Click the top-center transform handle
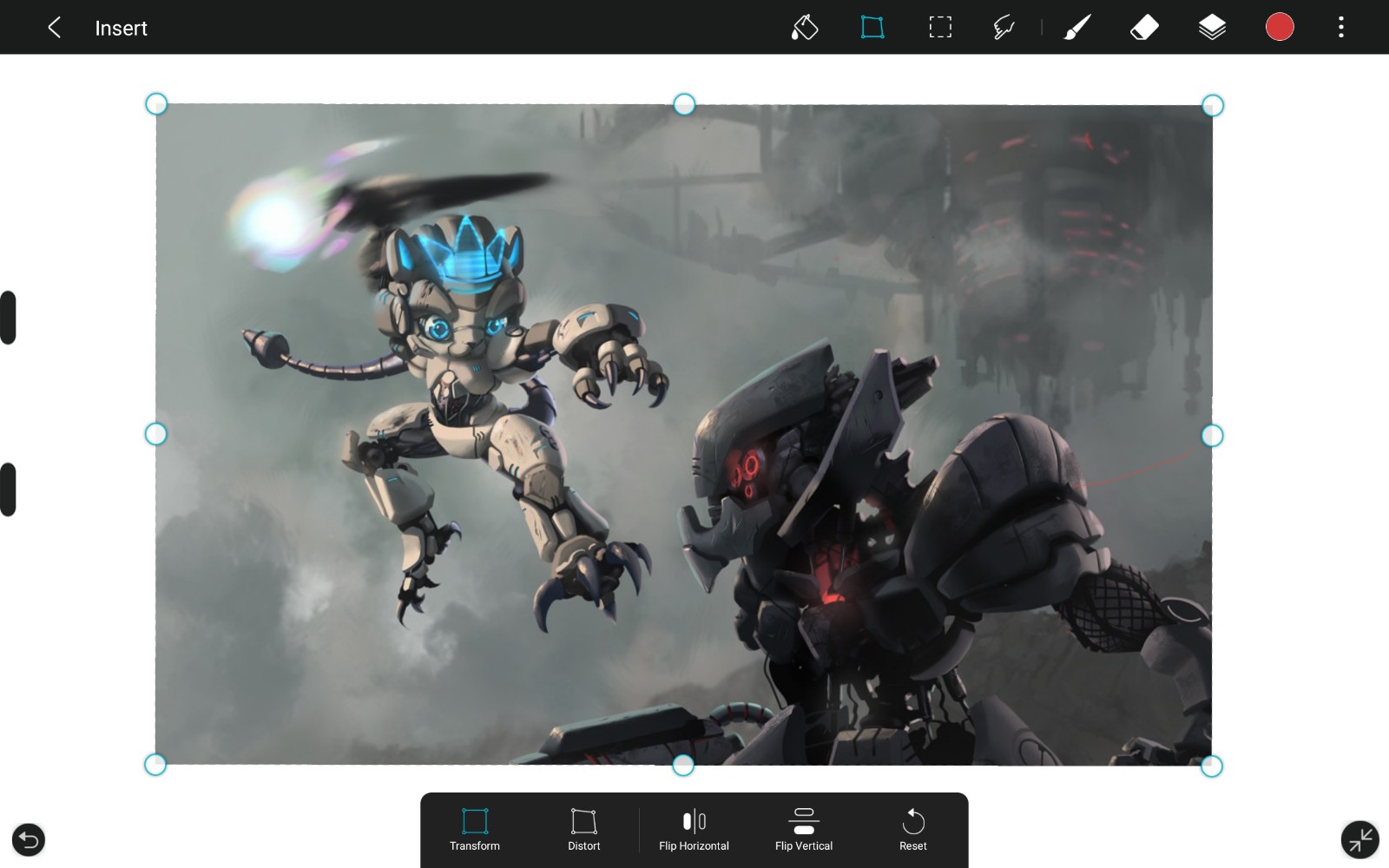This screenshot has width=1389, height=868. point(684,104)
